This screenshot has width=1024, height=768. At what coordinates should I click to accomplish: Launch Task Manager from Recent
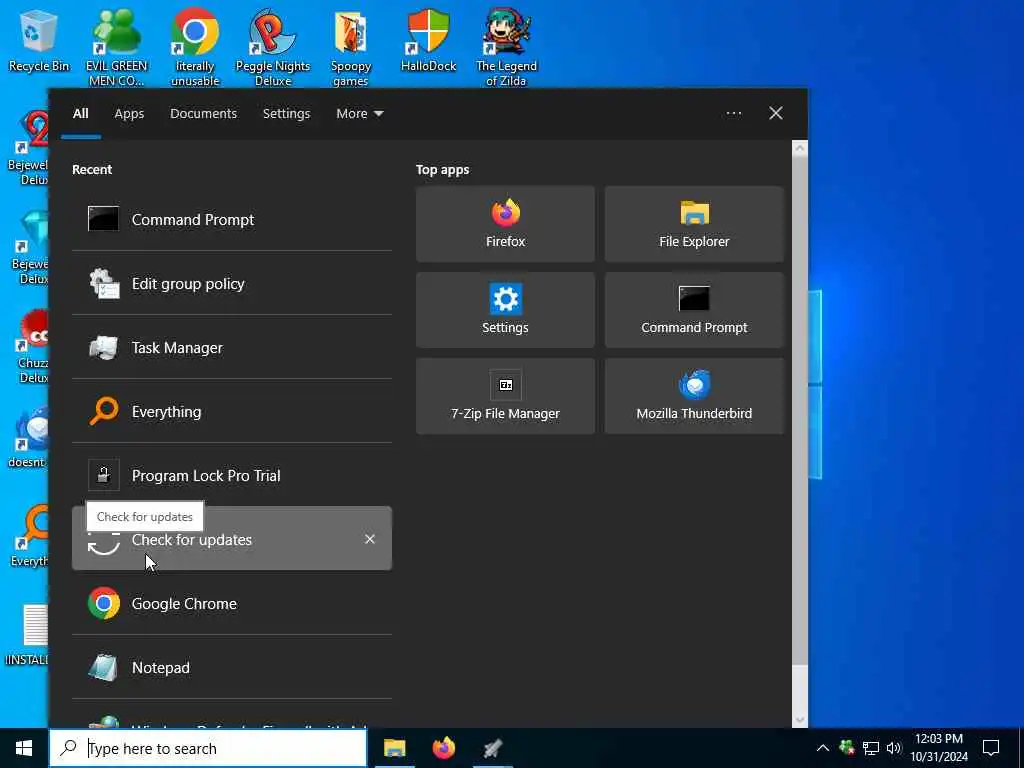coord(232,347)
